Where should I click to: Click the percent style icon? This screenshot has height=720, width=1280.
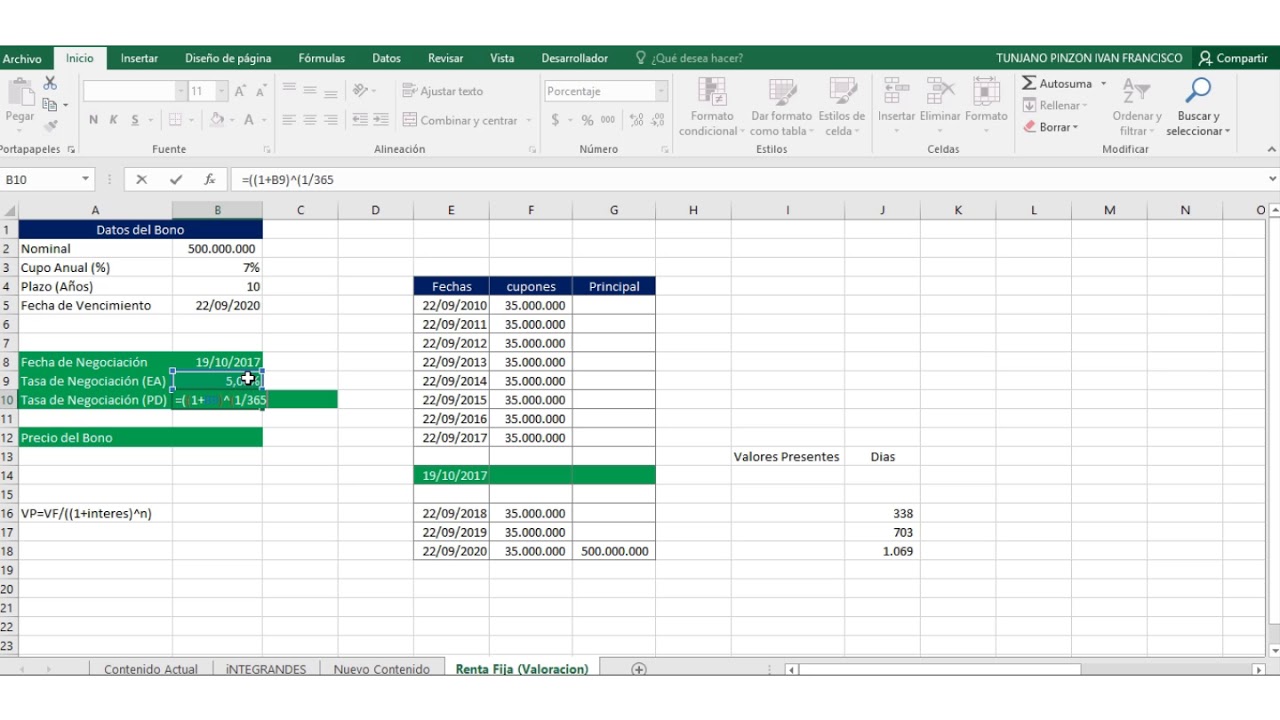click(588, 120)
